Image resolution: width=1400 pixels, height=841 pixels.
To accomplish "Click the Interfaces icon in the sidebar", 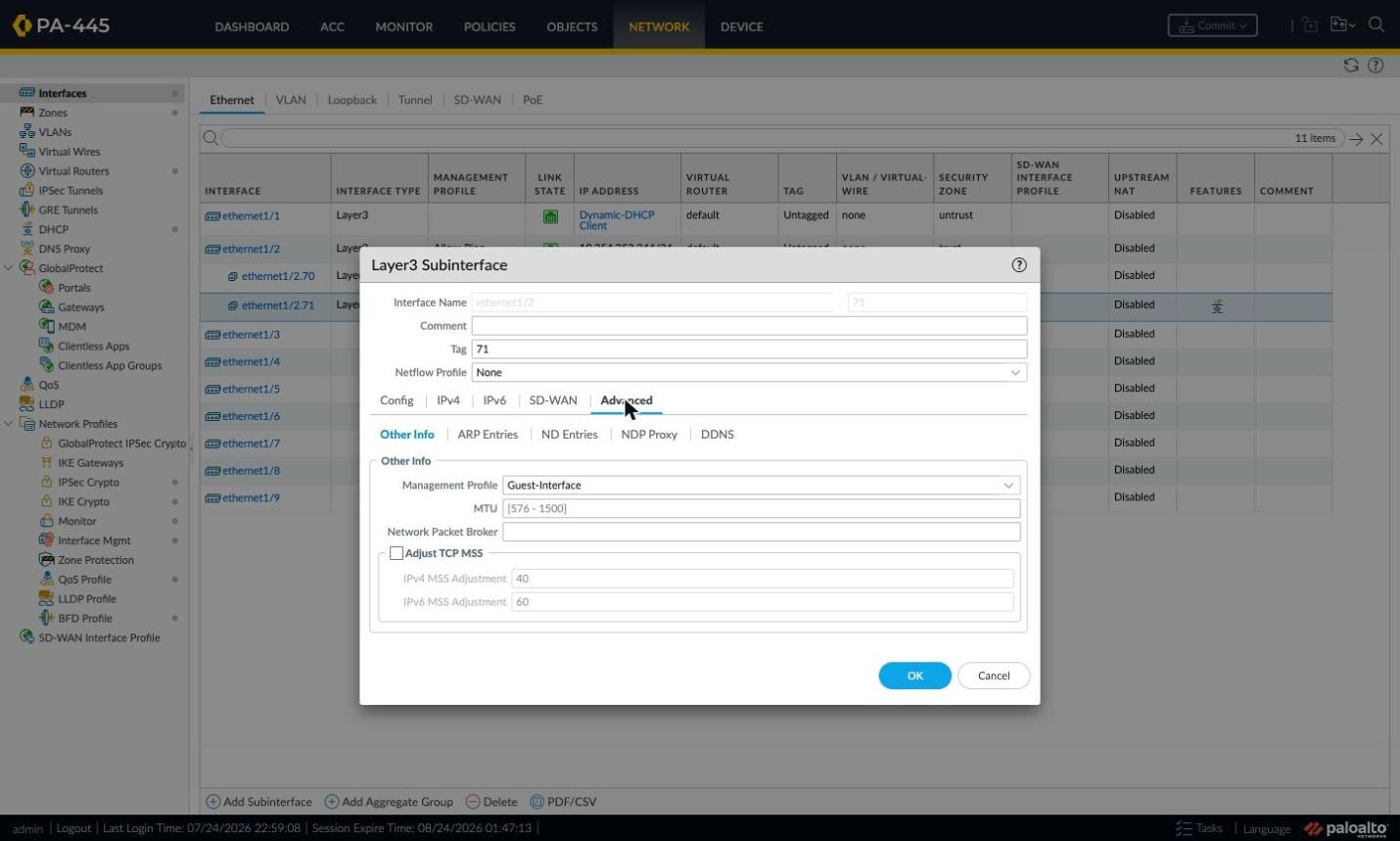I will click(27, 93).
